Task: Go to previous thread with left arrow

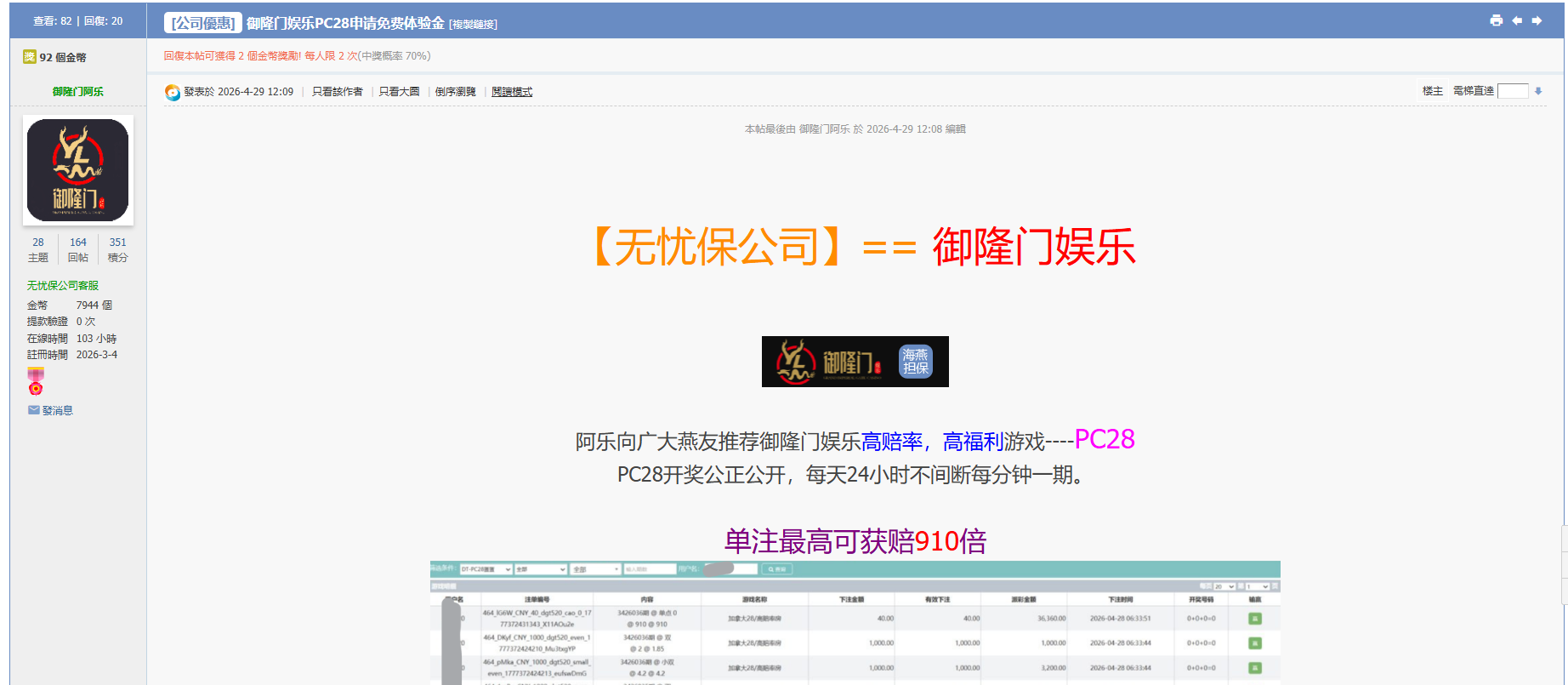Action: tap(1517, 20)
